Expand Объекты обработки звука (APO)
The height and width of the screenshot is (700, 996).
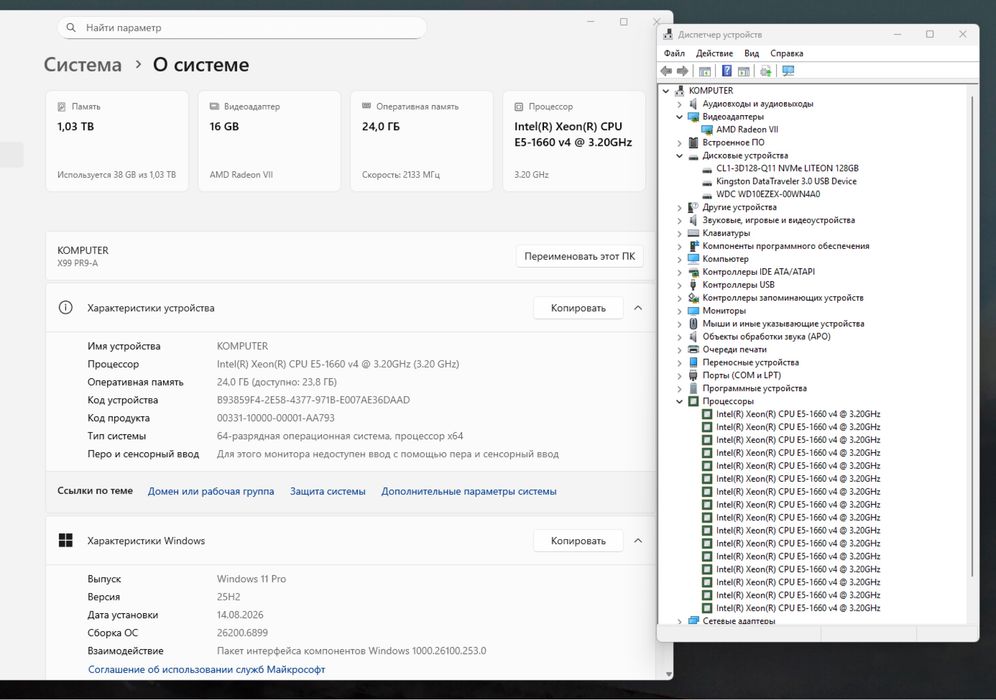point(679,337)
